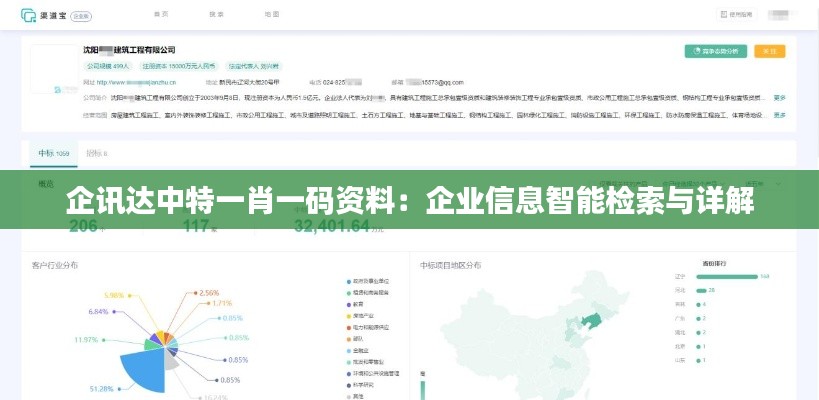Image resolution: width=819 pixels, height=400 pixels.
Task: Click the 51.28% pie label
Action: pyautogui.click(x=102, y=389)
